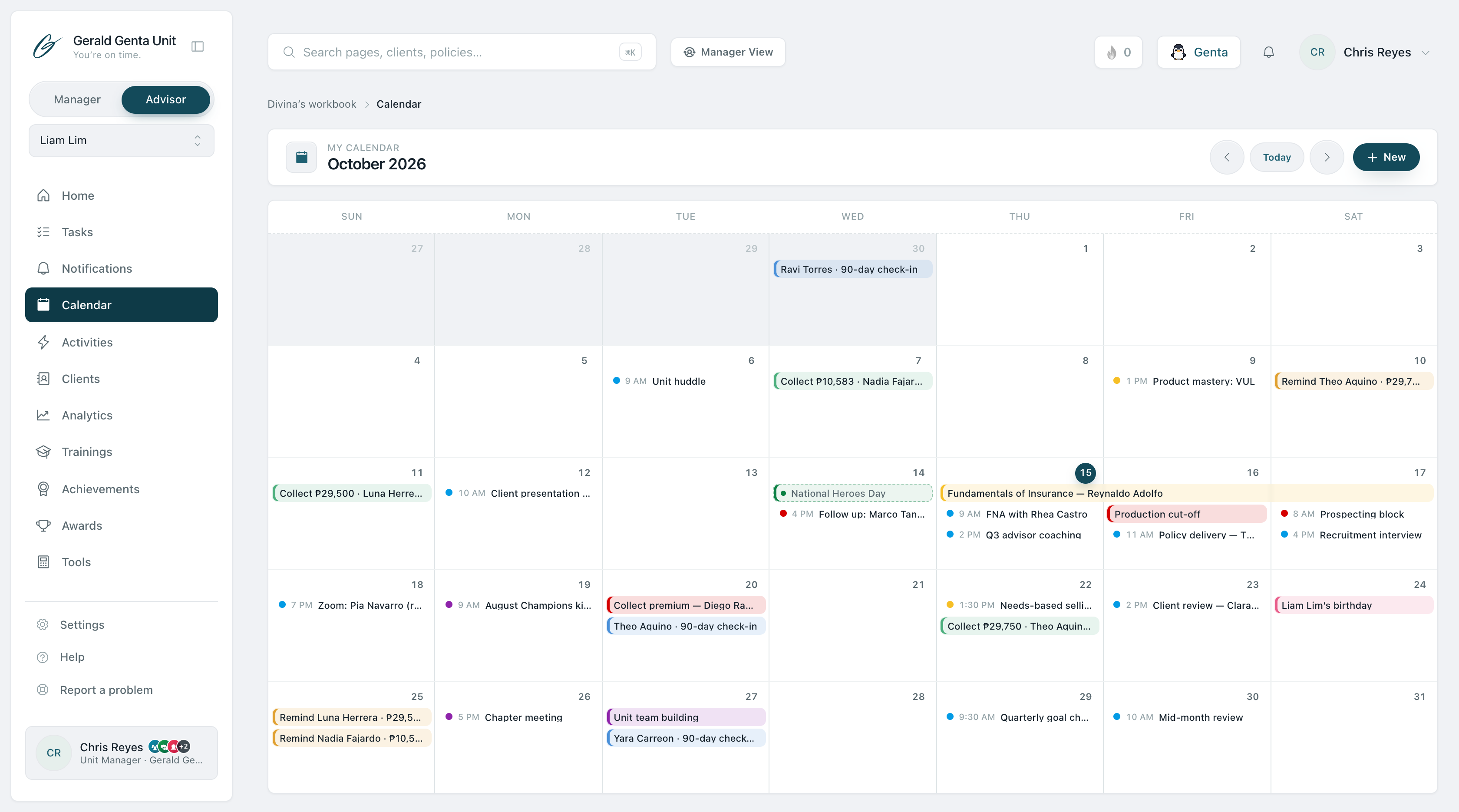The width and height of the screenshot is (1459, 812).
Task: Open Liam Lim's birthday event
Action: 1353,605
